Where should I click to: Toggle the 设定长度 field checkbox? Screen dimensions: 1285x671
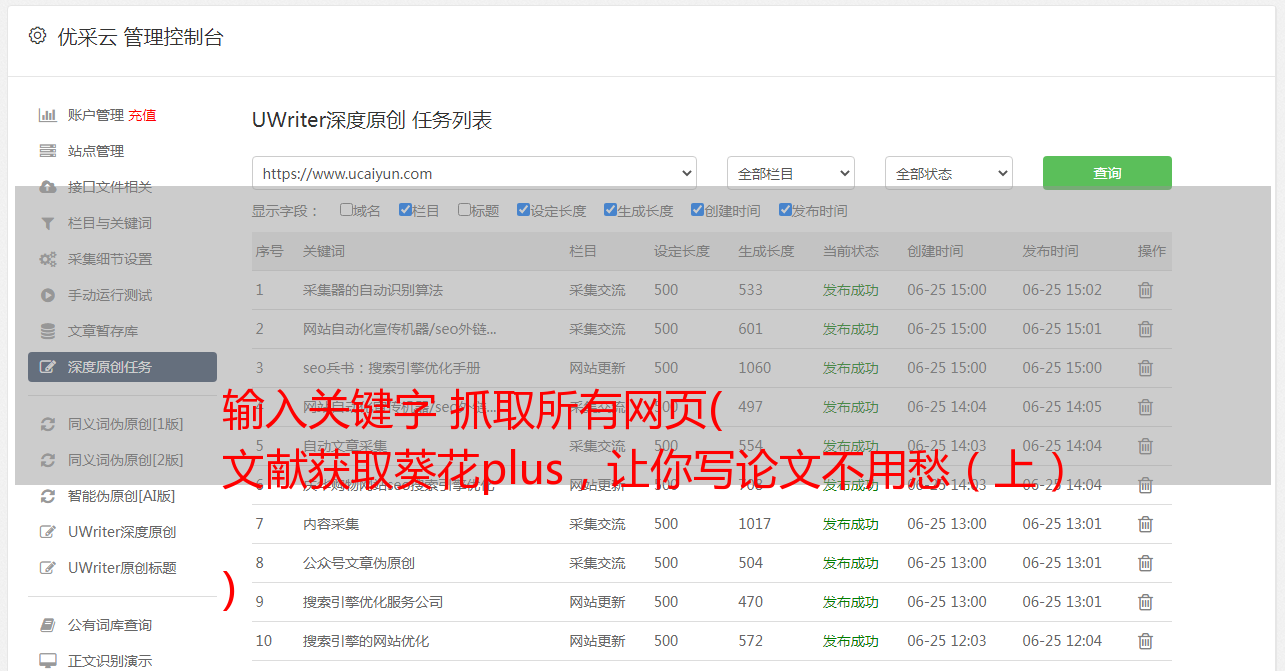(523, 210)
